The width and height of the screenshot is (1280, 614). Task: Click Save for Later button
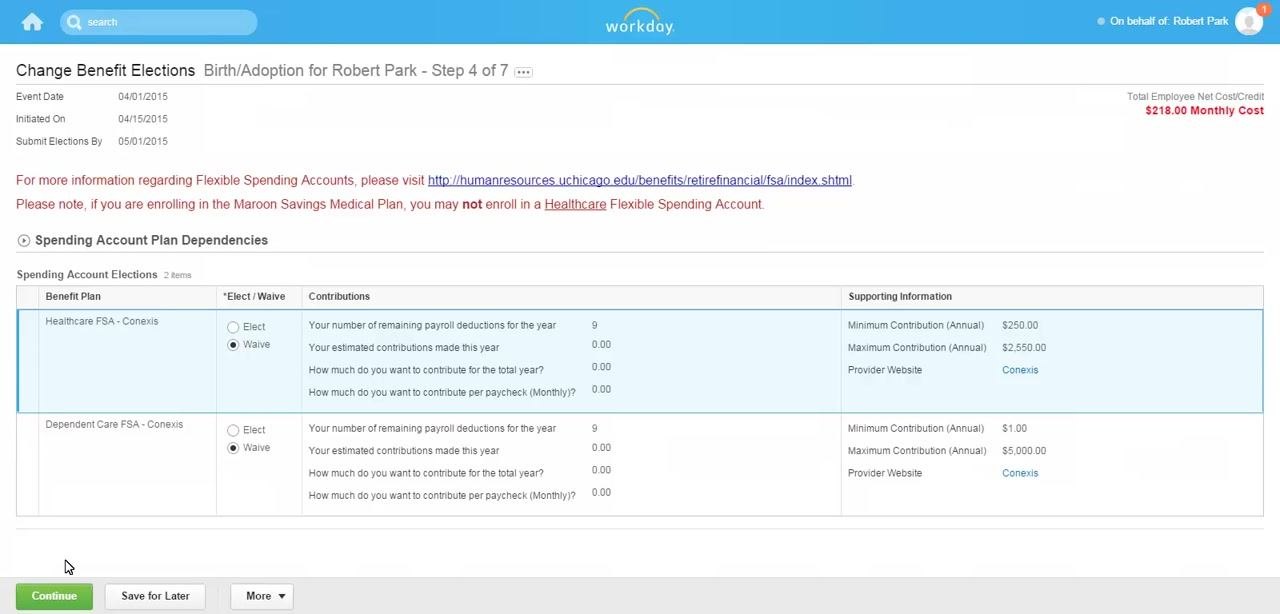pyautogui.click(x=155, y=596)
